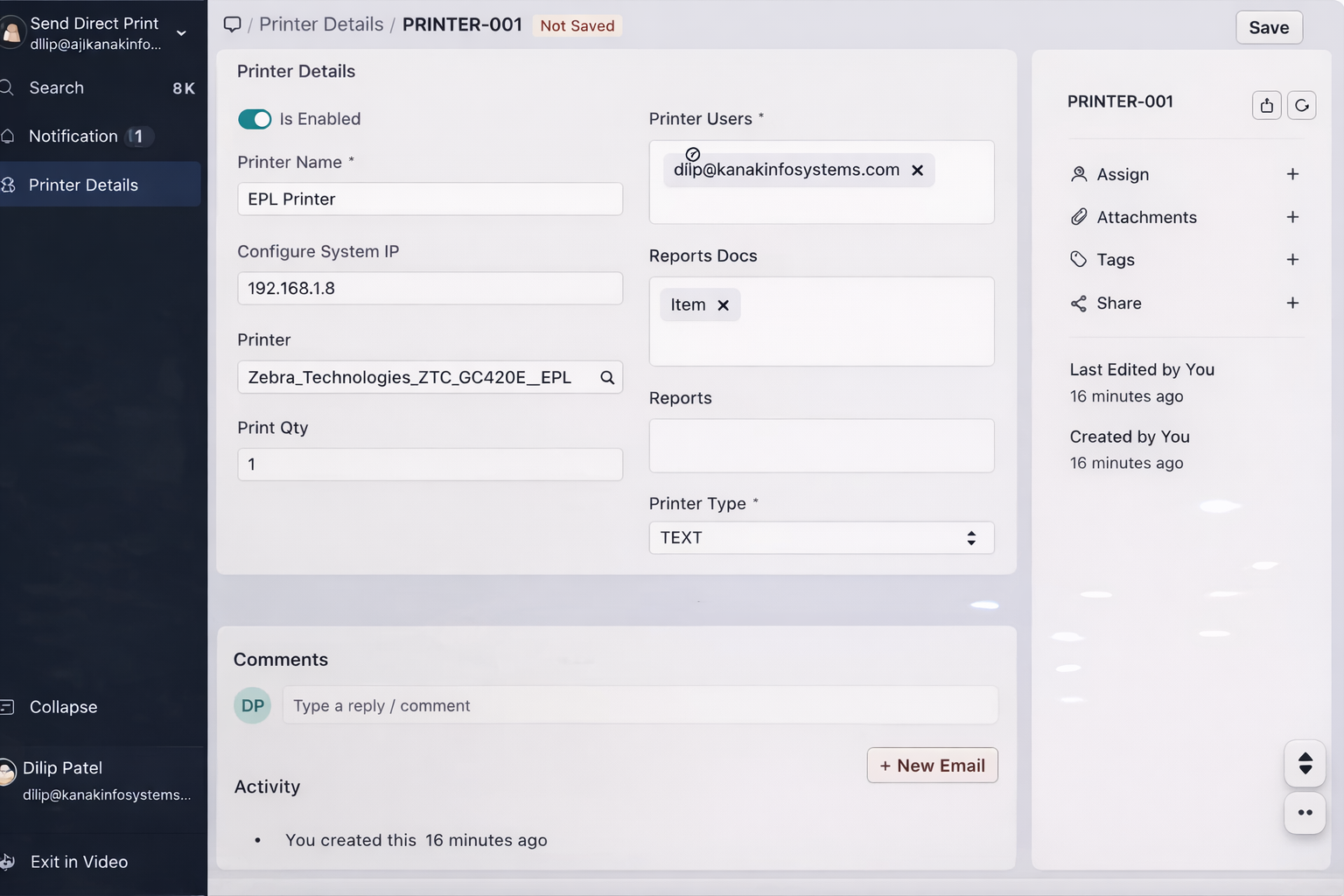
Task: Click the Tags label icon
Action: [x=1079, y=259]
